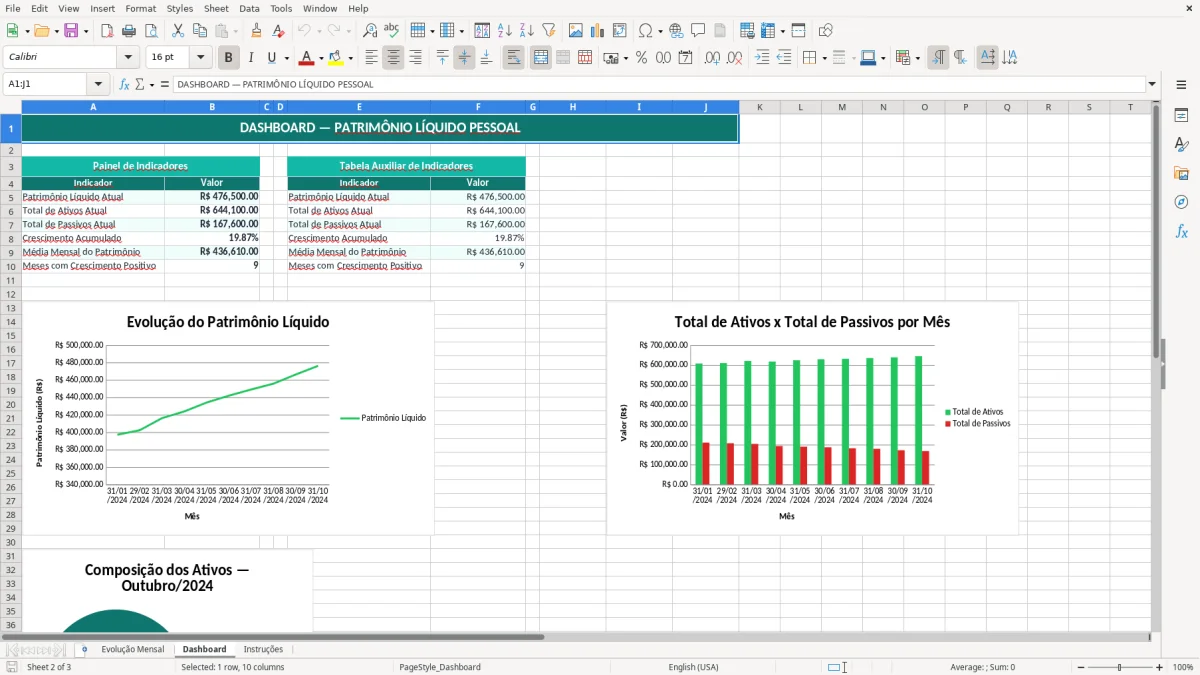Select row 12 header
This screenshot has height=675, width=1200.
(x=11, y=294)
